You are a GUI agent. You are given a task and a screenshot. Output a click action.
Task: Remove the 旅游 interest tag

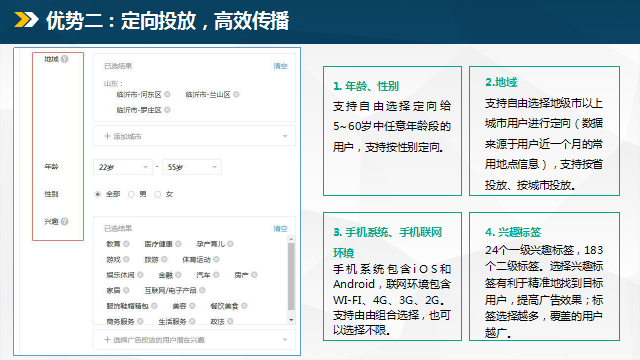pyautogui.click(x=164, y=259)
